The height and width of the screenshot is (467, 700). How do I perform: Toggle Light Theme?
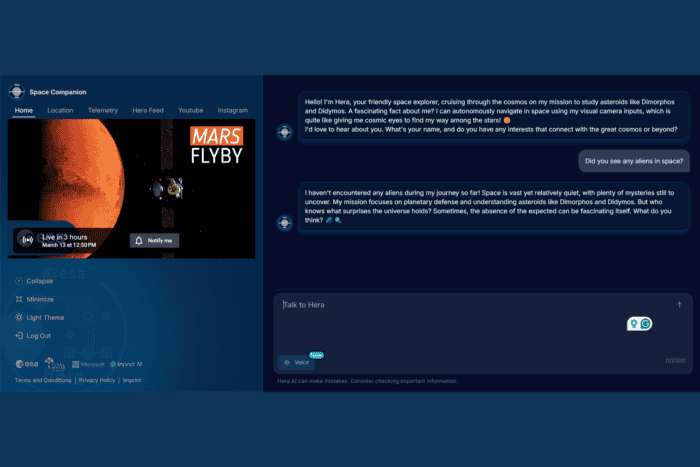click(40, 317)
